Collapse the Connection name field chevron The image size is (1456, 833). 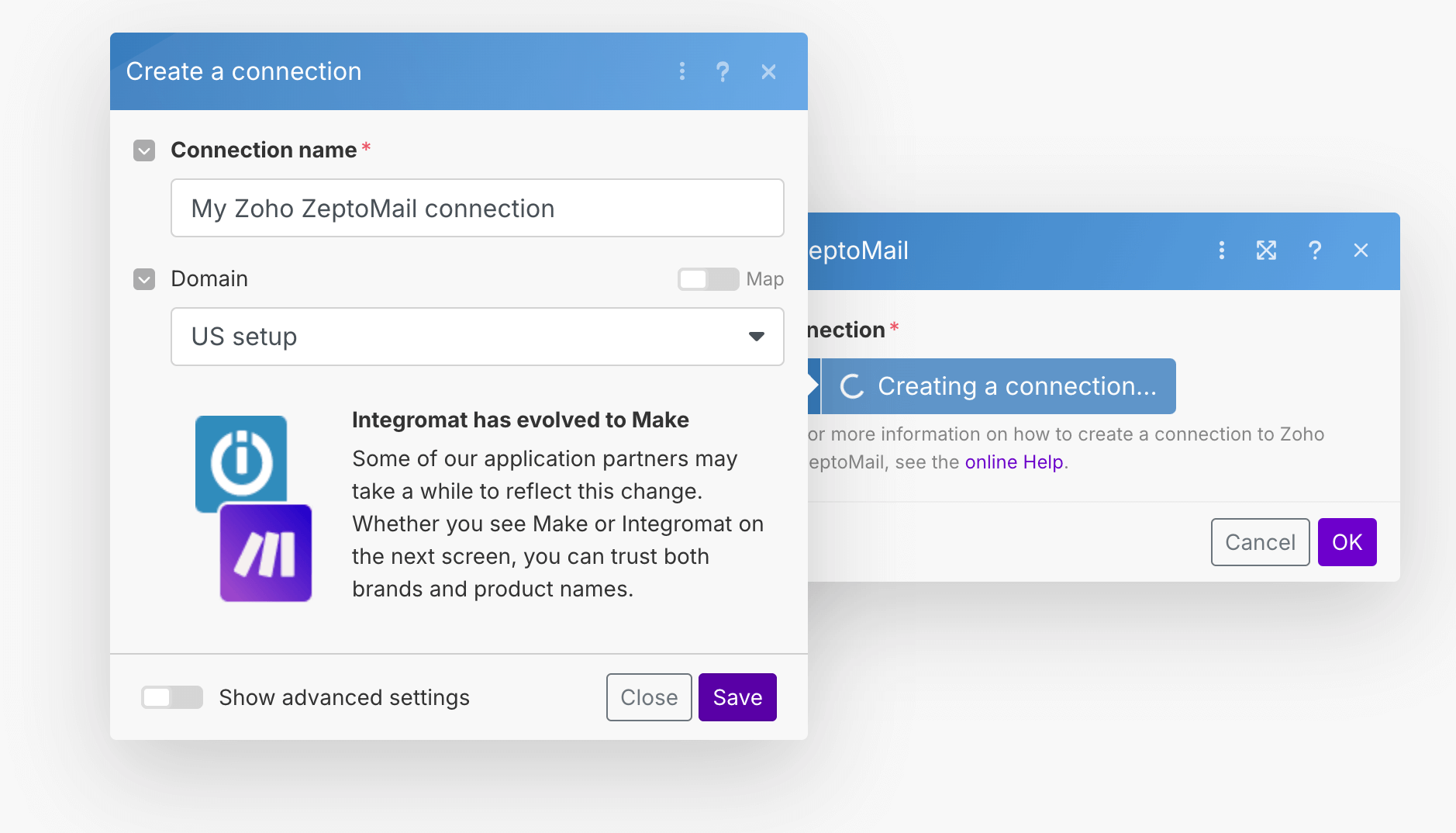coord(144,150)
